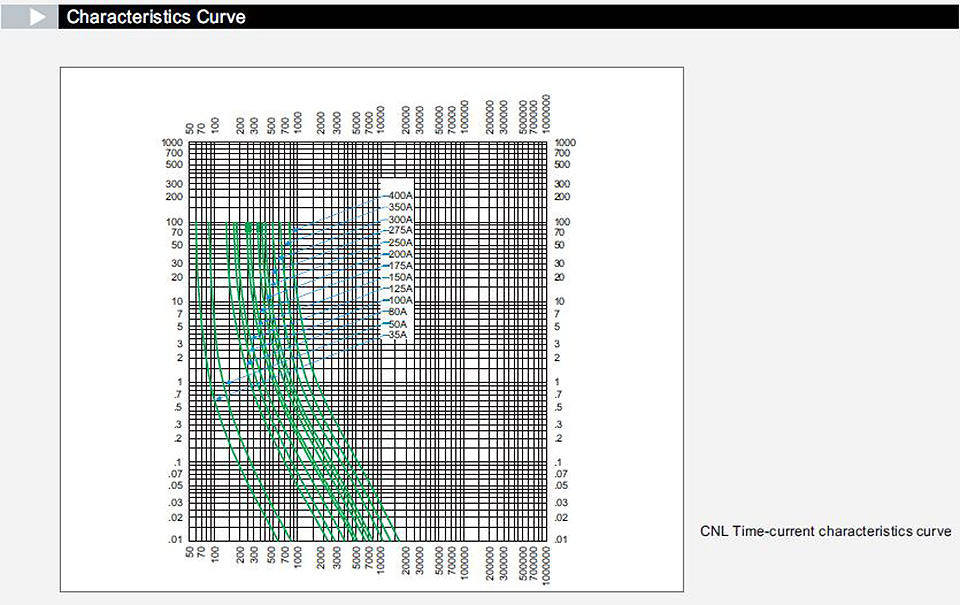Click the 125A legend entry

[401, 288]
